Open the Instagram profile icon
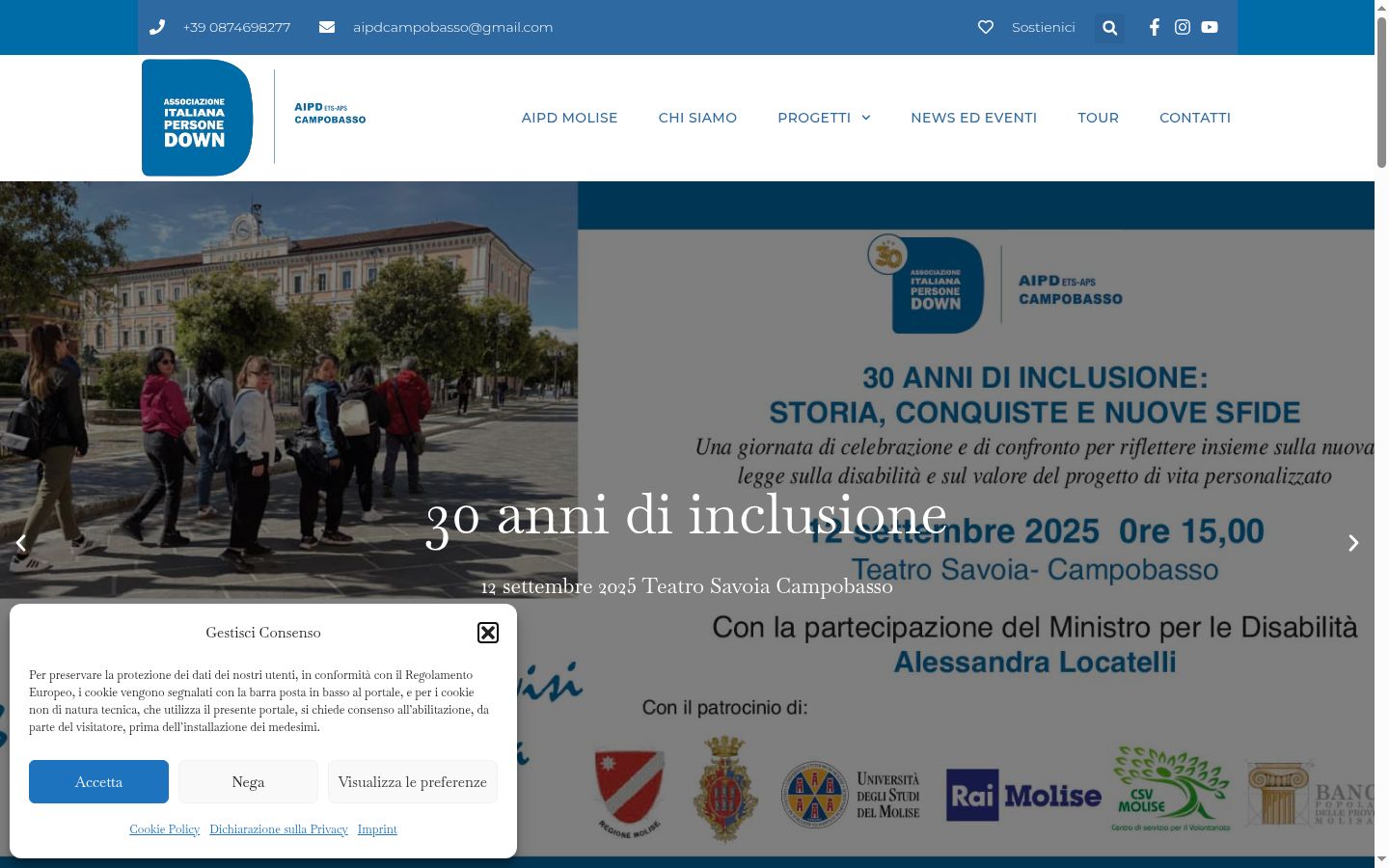Viewport: 1389px width, 868px height. (1183, 27)
